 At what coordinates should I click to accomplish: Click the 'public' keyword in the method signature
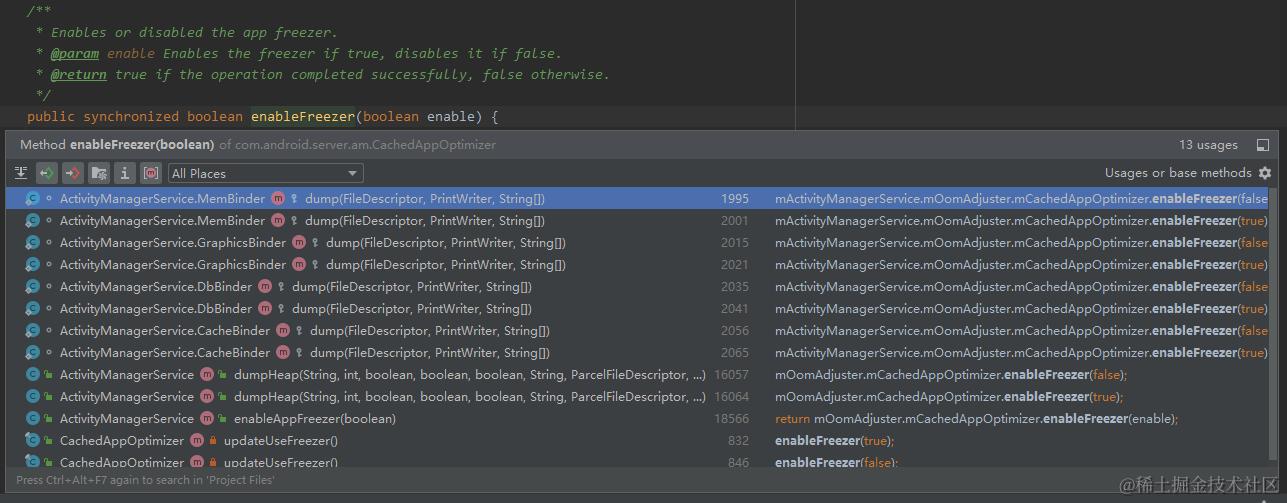pyautogui.click(x=51, y=117)
